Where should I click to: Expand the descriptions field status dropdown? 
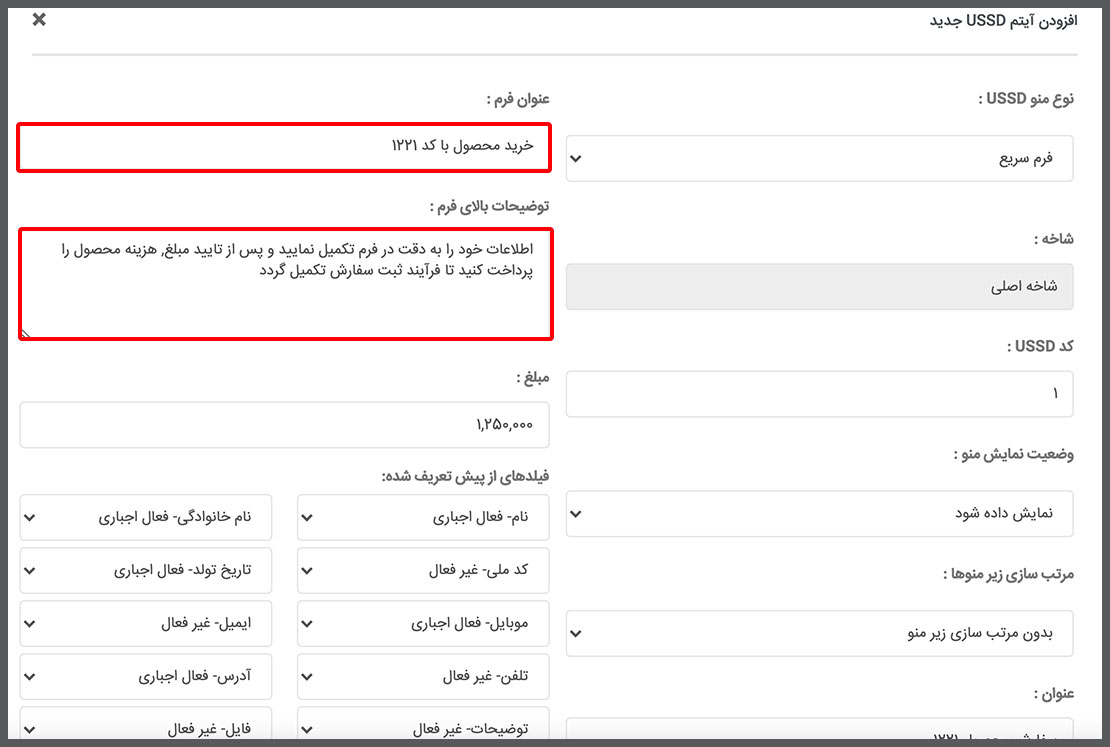coord(424,729)
